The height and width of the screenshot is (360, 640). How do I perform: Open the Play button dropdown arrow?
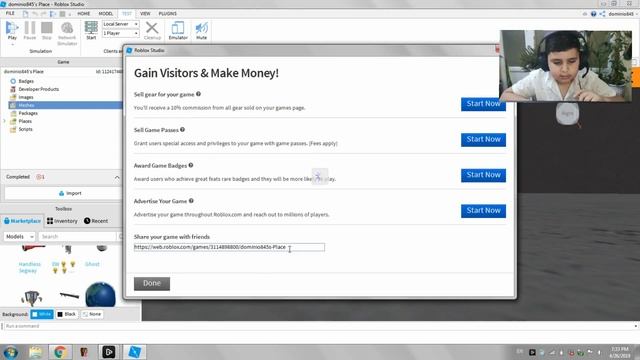[x=12, y=44]
